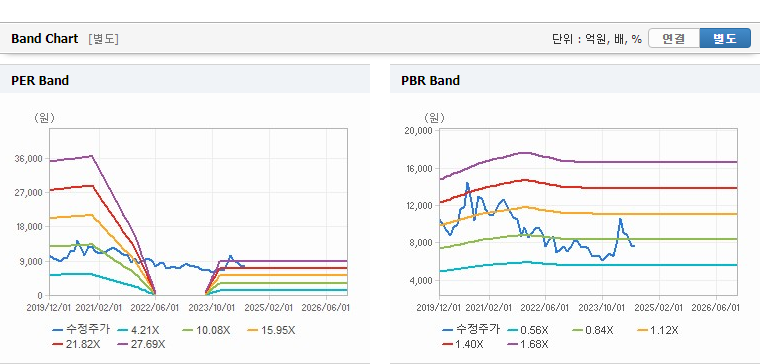The width and height of the screenshot is (760, 364).
Task: Click the 8,000 axis label in PBR chart
Action: coord(422,243)
